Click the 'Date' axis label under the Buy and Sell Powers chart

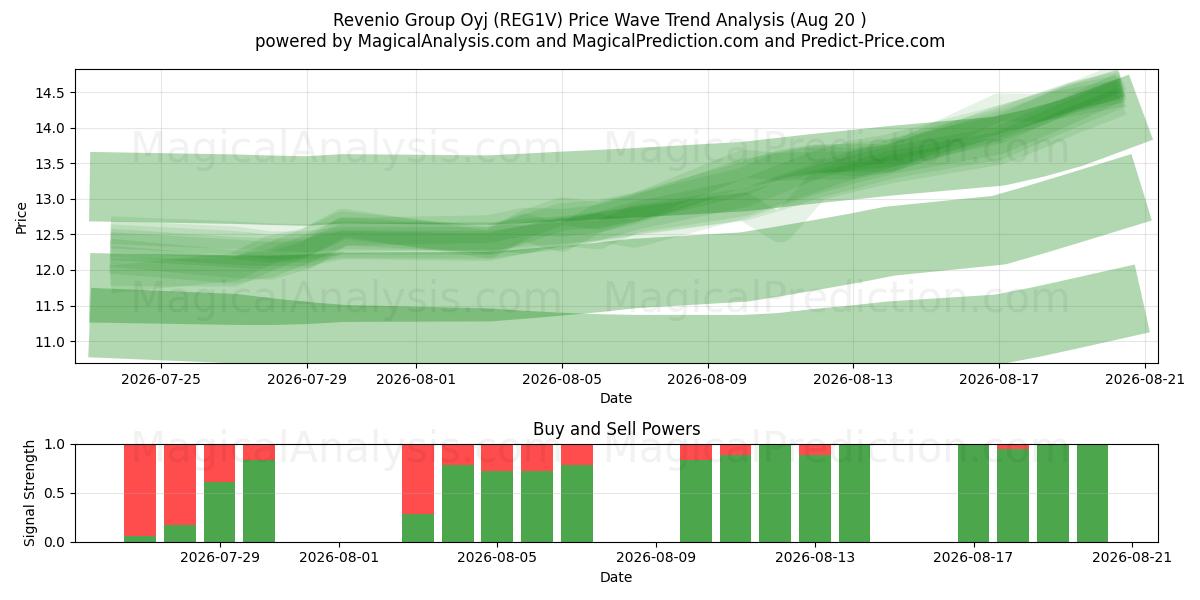[x=616, y=577]
